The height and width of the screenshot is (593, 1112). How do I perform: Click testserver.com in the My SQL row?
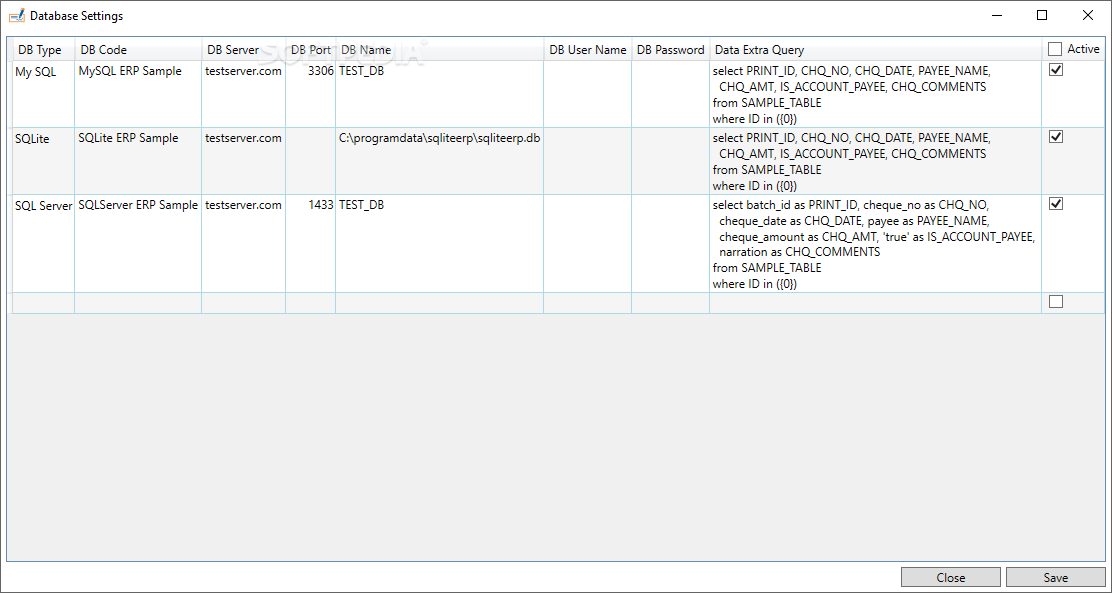243,71
